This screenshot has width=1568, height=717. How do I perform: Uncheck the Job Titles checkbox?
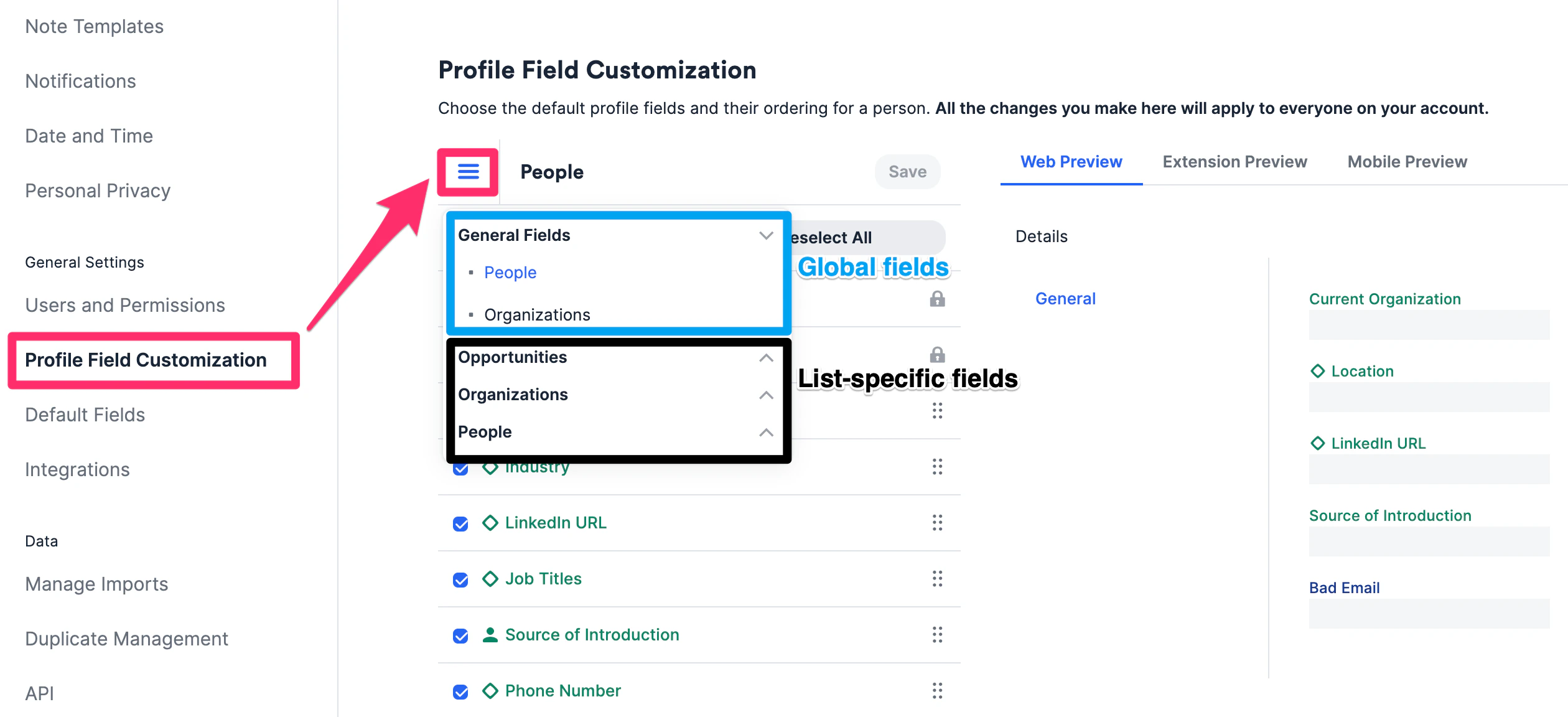[x=460, y=580]
